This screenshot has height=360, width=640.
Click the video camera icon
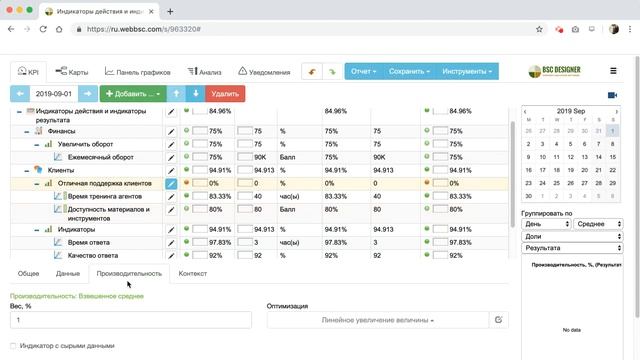coord(612,95)
